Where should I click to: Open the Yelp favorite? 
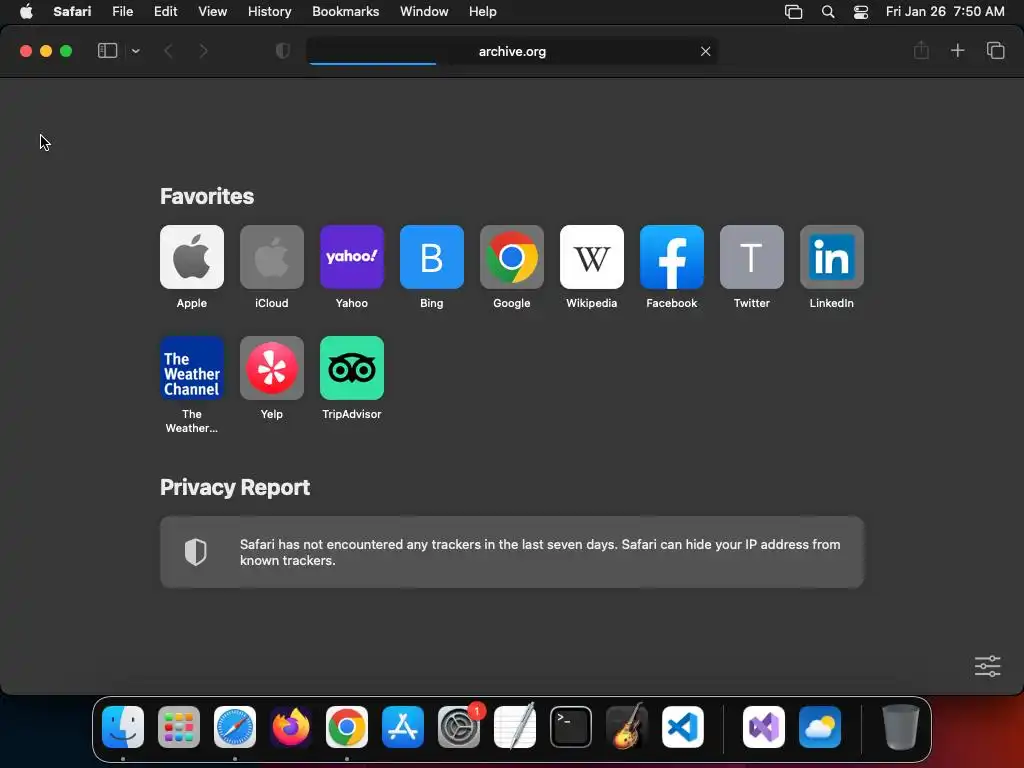pos(272,368)
